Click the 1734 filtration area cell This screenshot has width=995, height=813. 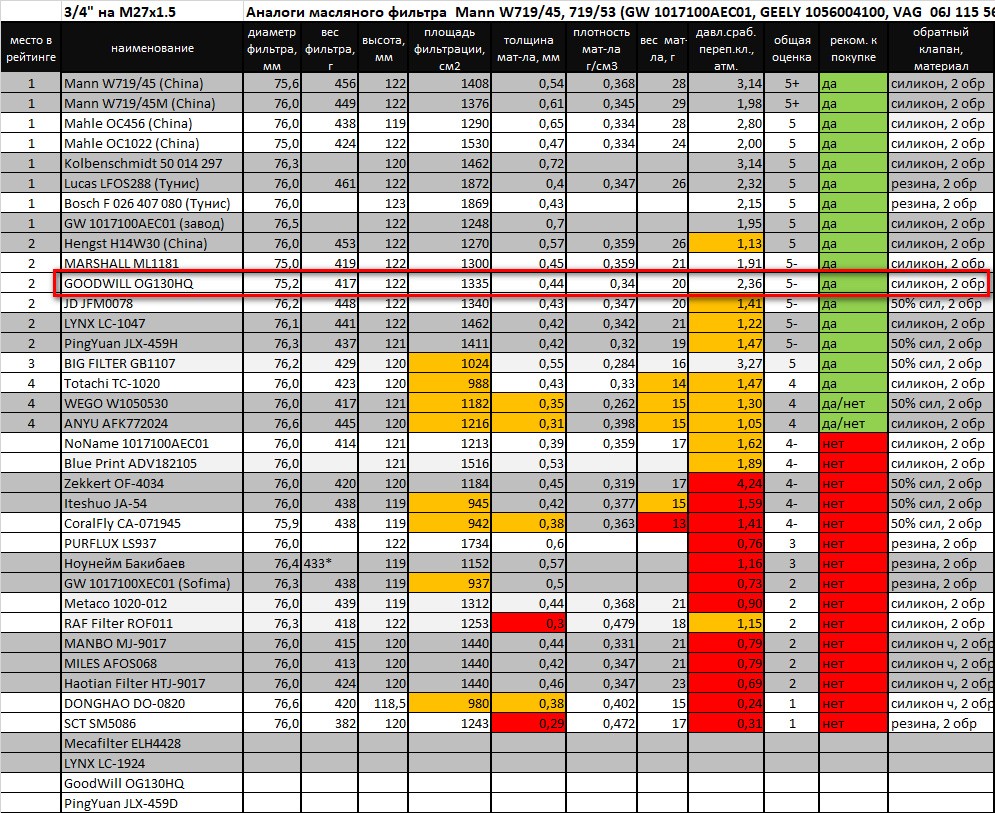(450, 543)
